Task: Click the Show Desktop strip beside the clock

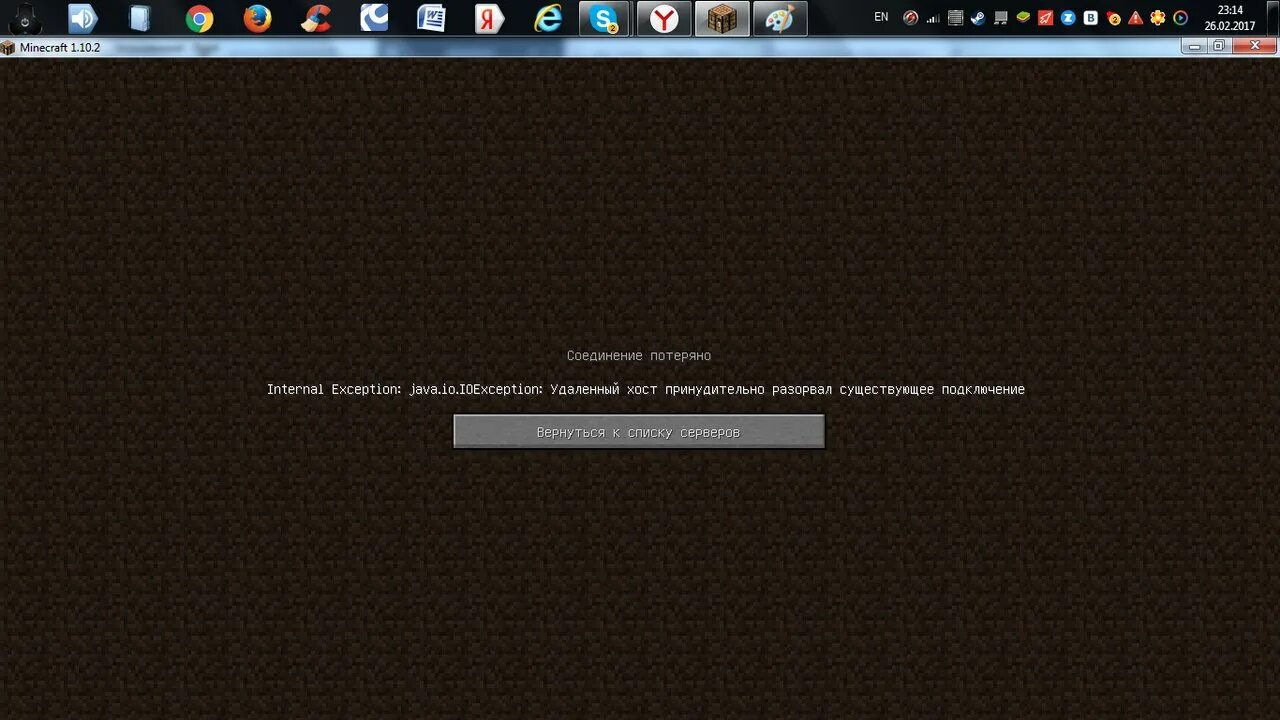Action: click(x=1272, y=18)
